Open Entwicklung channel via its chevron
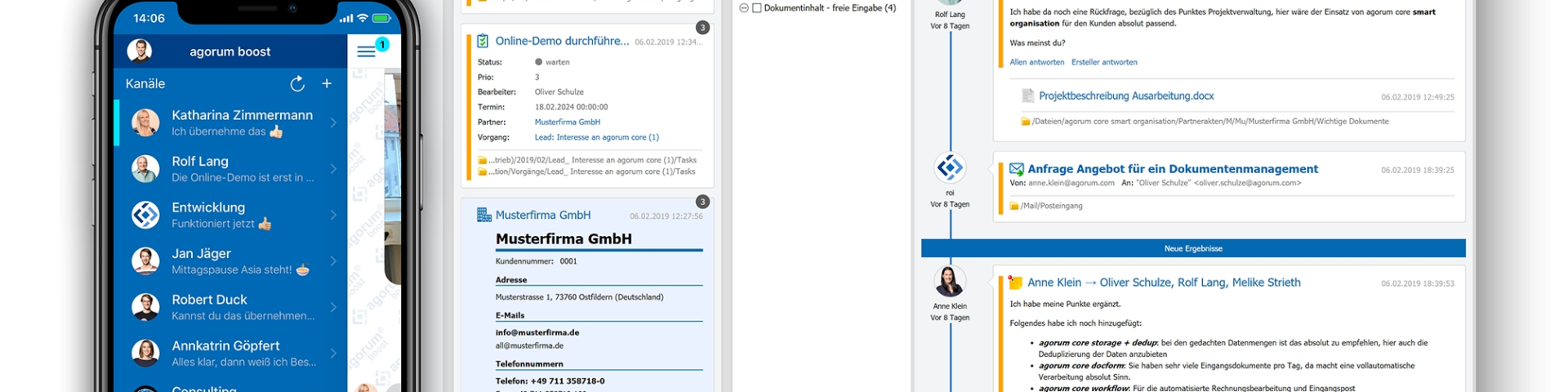The width and height of the screenshot is (1568, 392). tap(333, 215)
